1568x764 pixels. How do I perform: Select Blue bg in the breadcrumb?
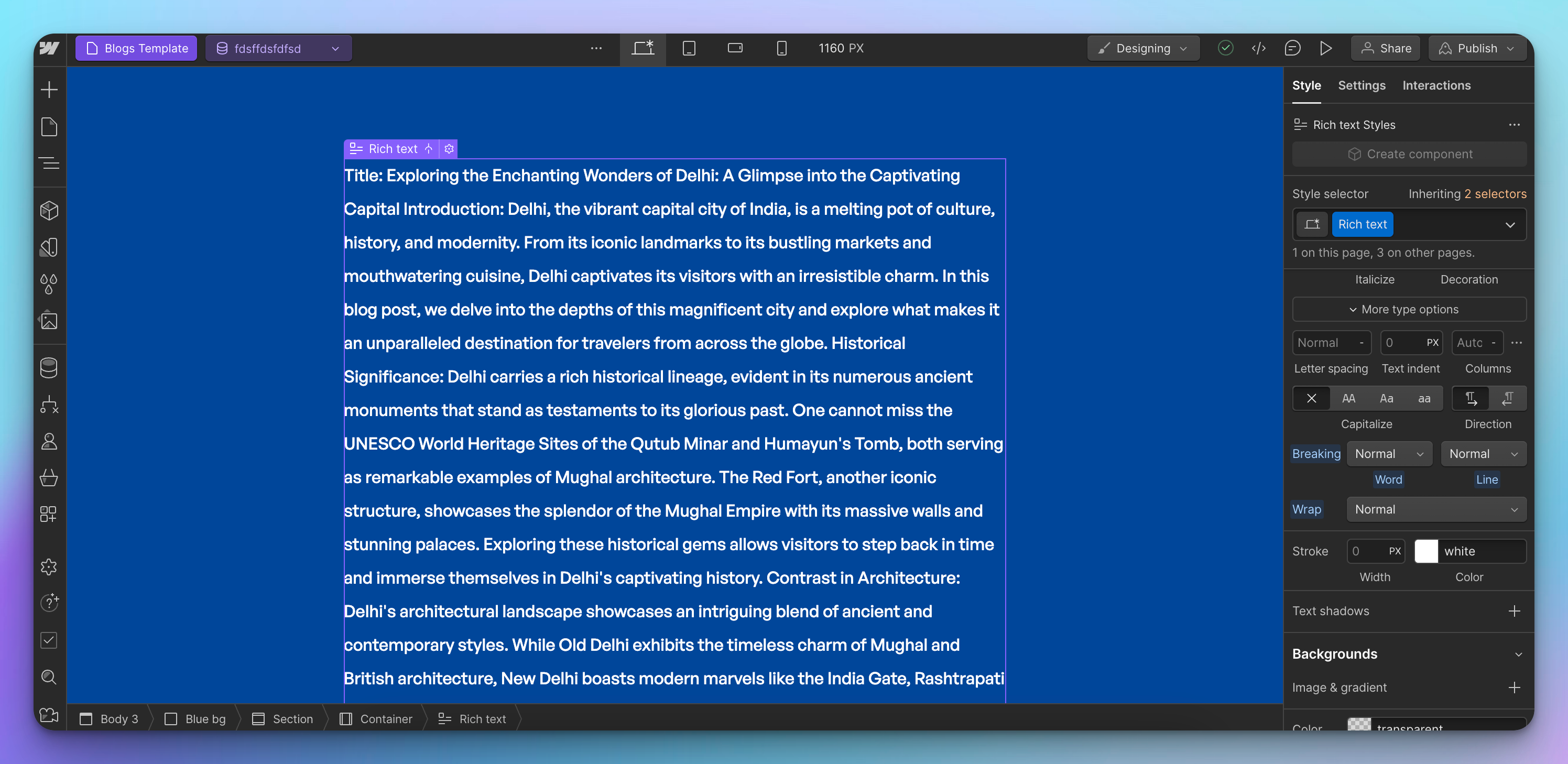coord(195,719)
